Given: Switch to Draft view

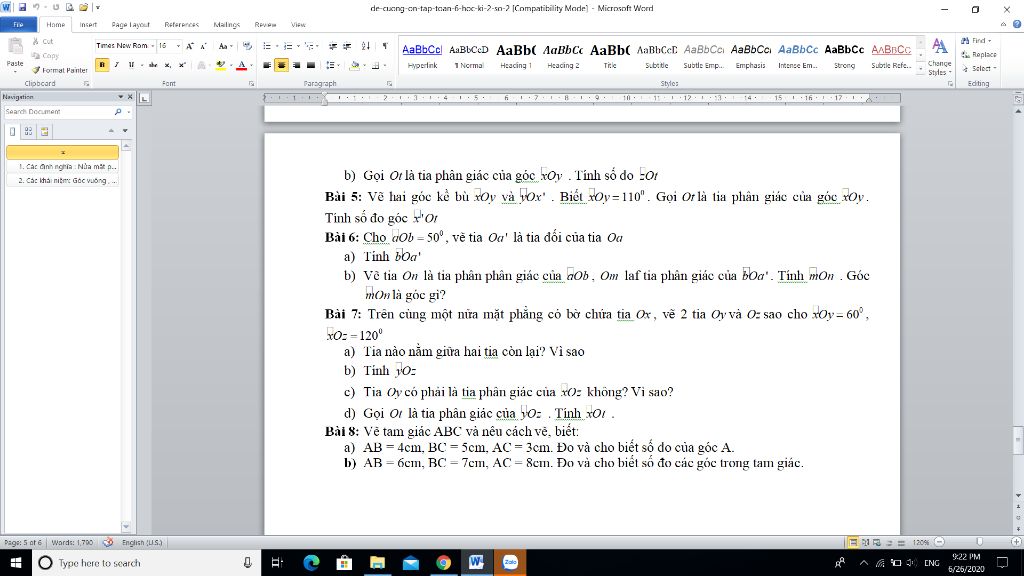Looking at the screenshot, I should pyautogui.click(x=901, y=543).
